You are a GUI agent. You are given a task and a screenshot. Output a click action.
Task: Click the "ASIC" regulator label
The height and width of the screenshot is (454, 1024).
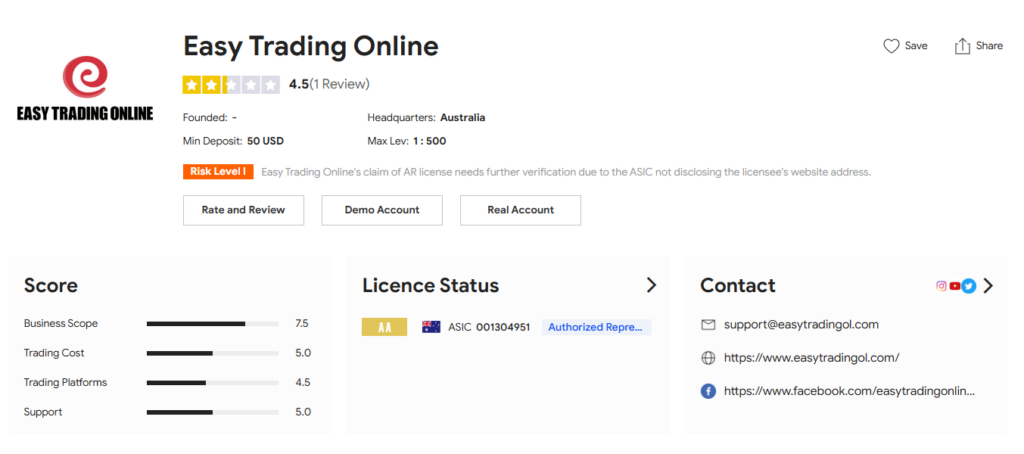pyautogui.click(x=460, y=327)
